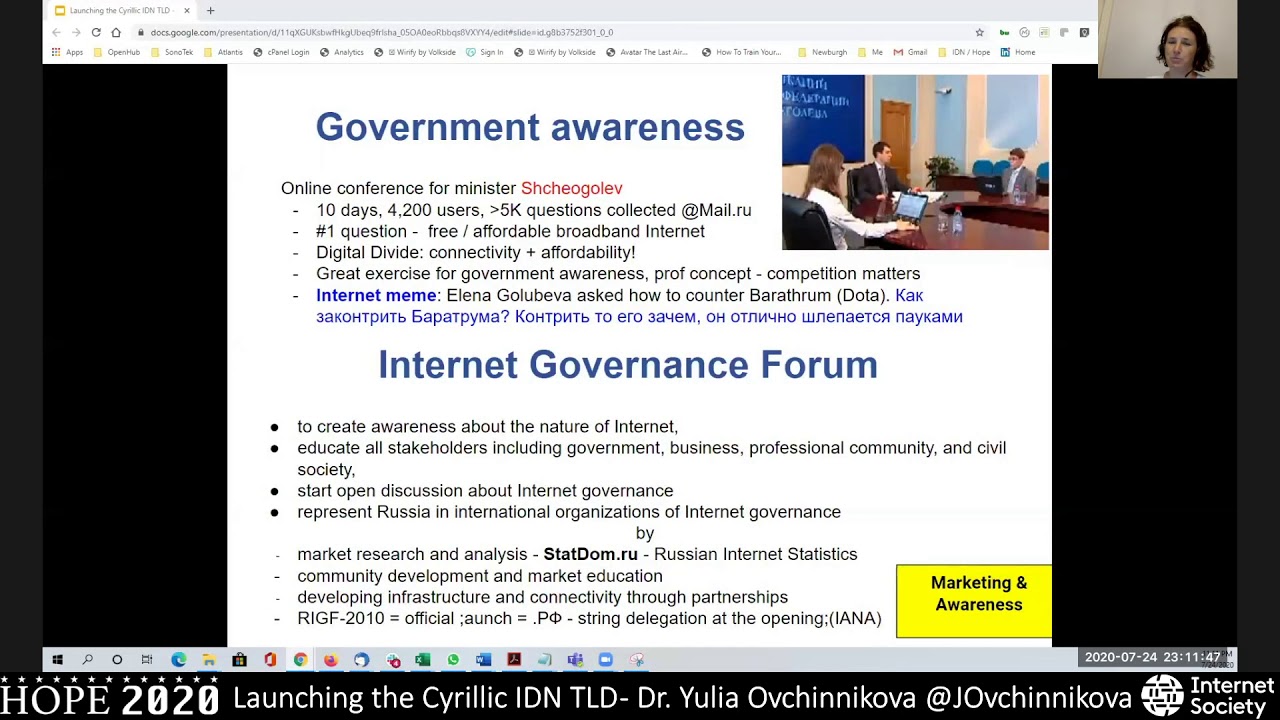Launch Microsoft Edge from taskbar

point(178,659)
